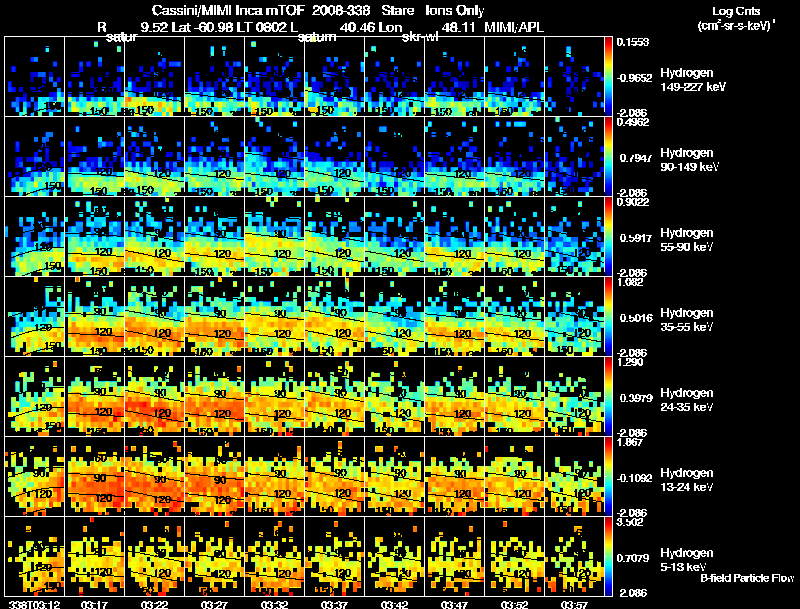
Task: Click the 'Hydrogen 55-90 keV' row label
Action: (x=687, y=240)
